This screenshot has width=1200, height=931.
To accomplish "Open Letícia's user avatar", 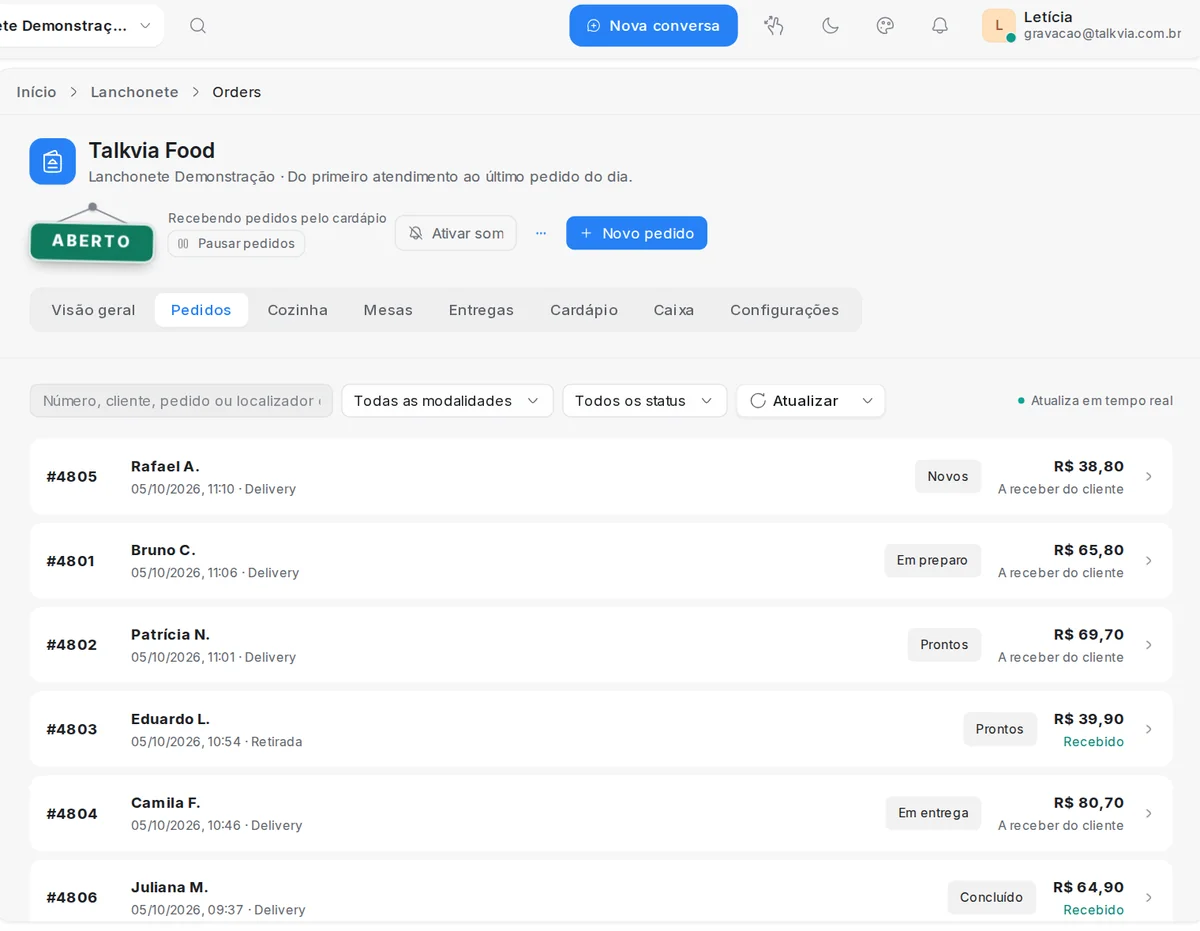I will 999,26.
